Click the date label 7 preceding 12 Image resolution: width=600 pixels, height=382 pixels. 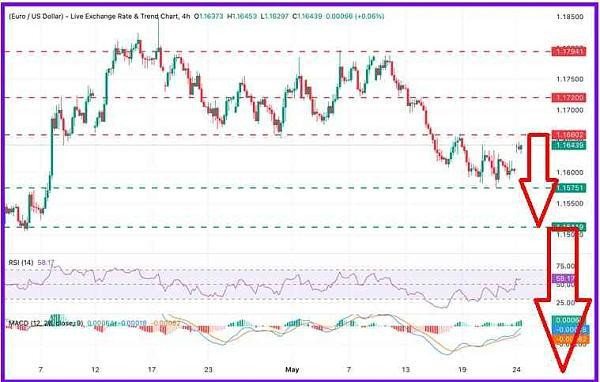coord(40,370)
